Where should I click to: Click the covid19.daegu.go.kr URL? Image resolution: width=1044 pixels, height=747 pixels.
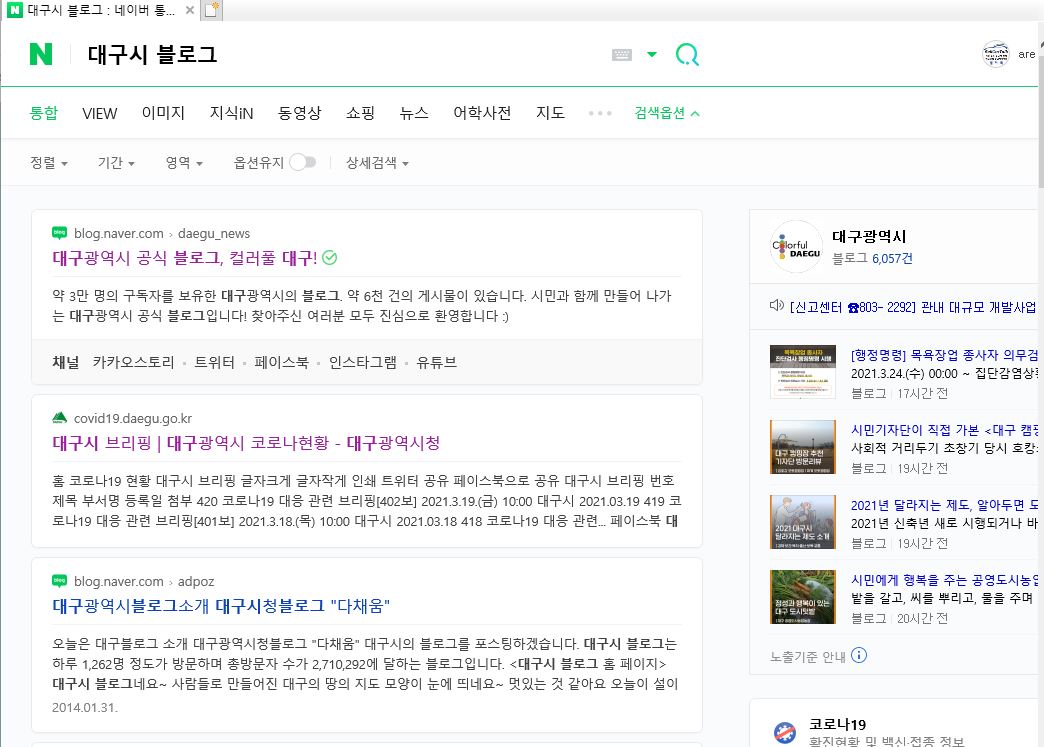[x=133, y=418]
